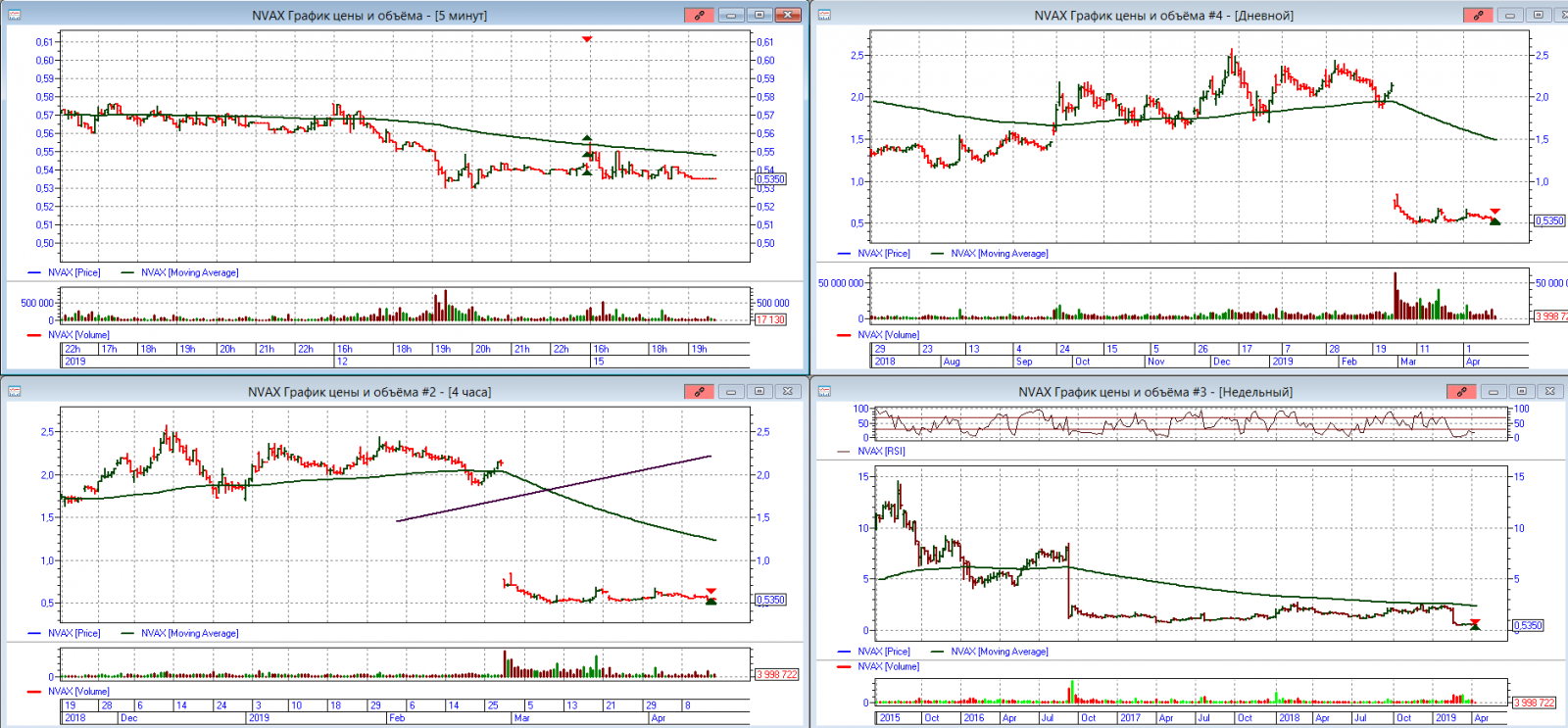Click the red link icon in 5-minute chart

699,15
